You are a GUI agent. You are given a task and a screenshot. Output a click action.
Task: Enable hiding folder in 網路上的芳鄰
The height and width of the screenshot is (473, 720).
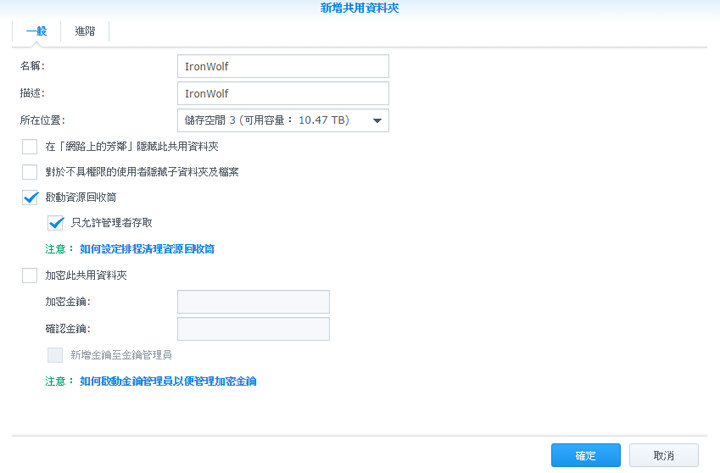tap(29, 147)
